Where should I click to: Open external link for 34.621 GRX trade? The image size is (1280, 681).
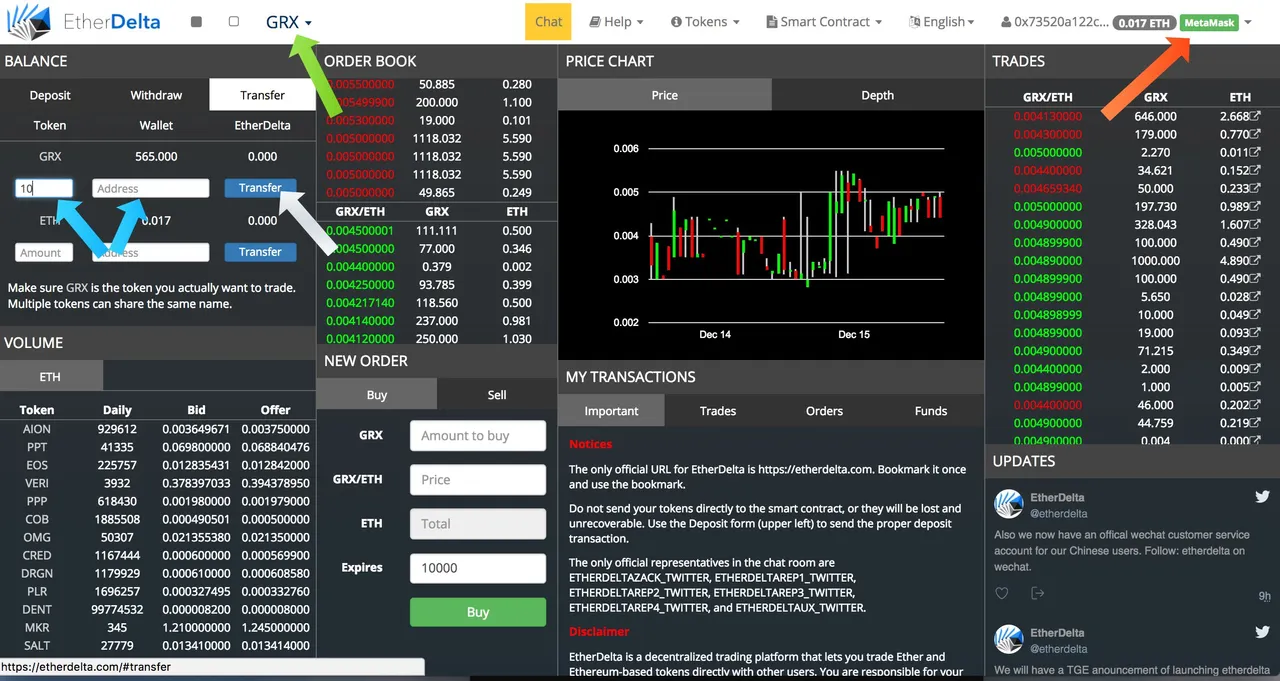coord(1255,171)
